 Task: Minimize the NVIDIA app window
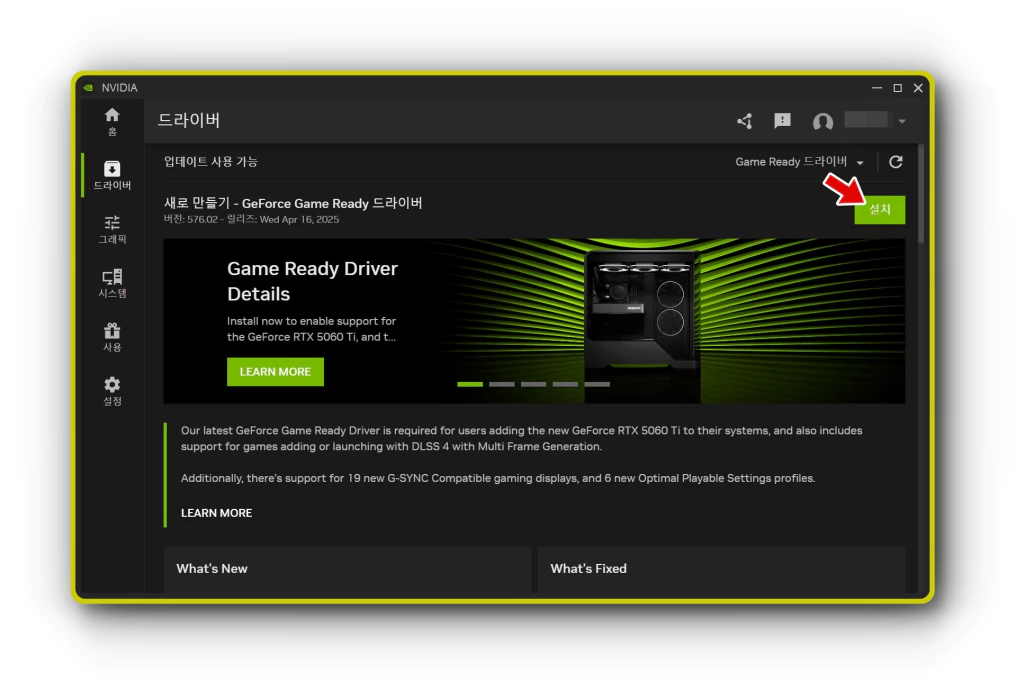(876, 88)
